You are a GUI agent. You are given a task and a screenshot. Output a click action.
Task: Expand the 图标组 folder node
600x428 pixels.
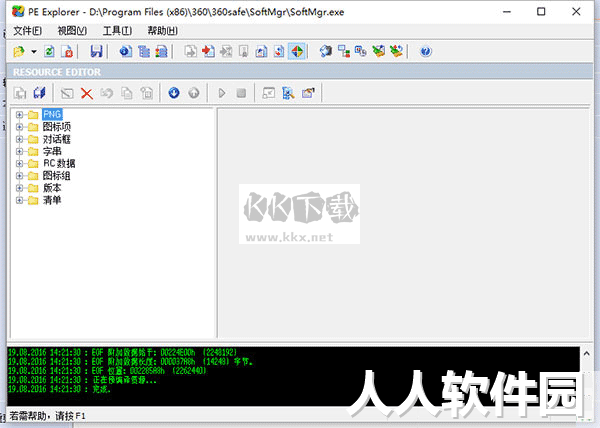tap(19, 176)
